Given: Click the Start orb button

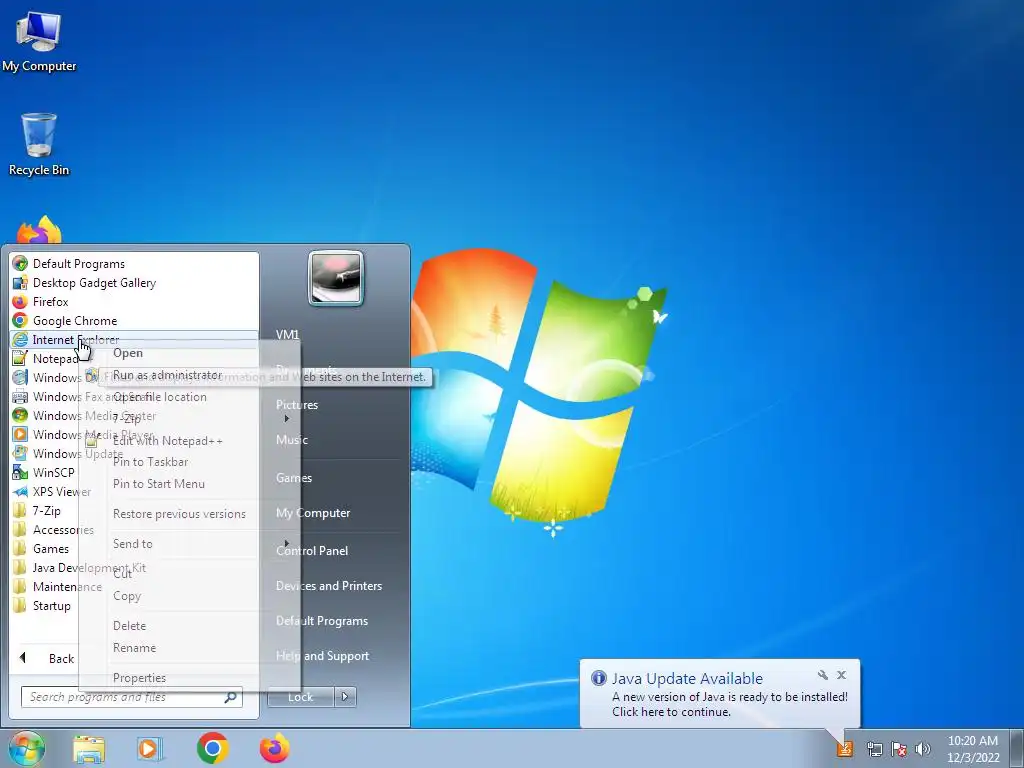Looking at the screenshot, I should (27, 748).
